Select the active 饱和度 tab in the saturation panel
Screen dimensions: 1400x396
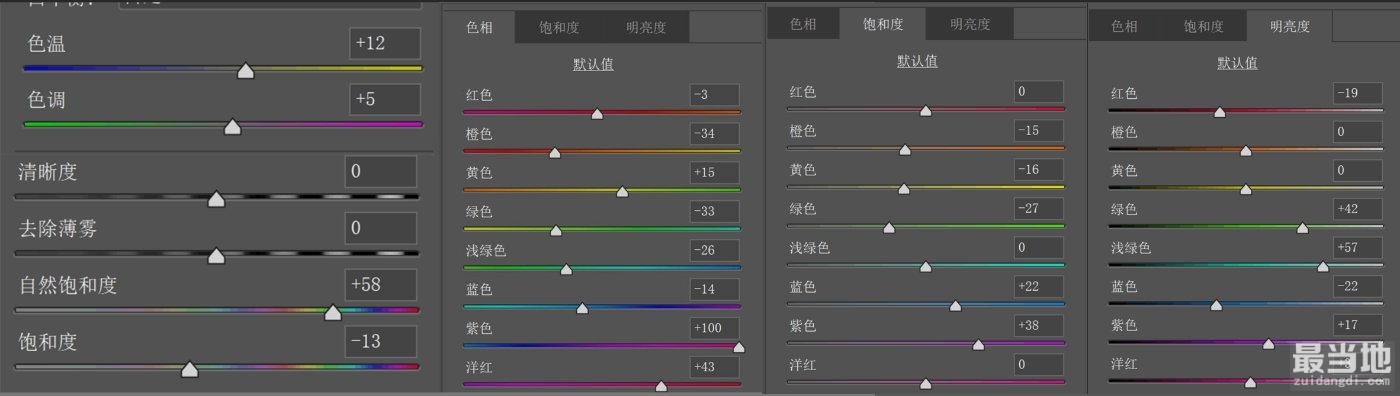click(882, 24)
